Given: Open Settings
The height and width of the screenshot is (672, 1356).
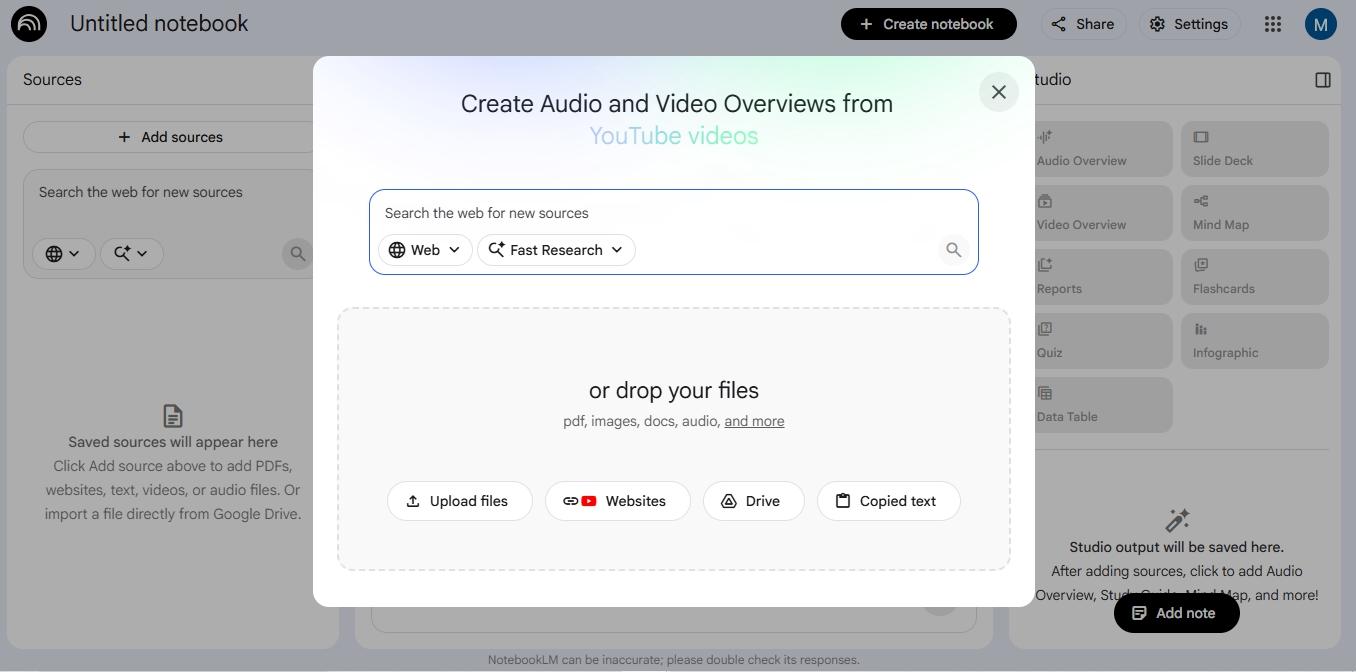Looking at the screenshot, I should click(1189, 24).
